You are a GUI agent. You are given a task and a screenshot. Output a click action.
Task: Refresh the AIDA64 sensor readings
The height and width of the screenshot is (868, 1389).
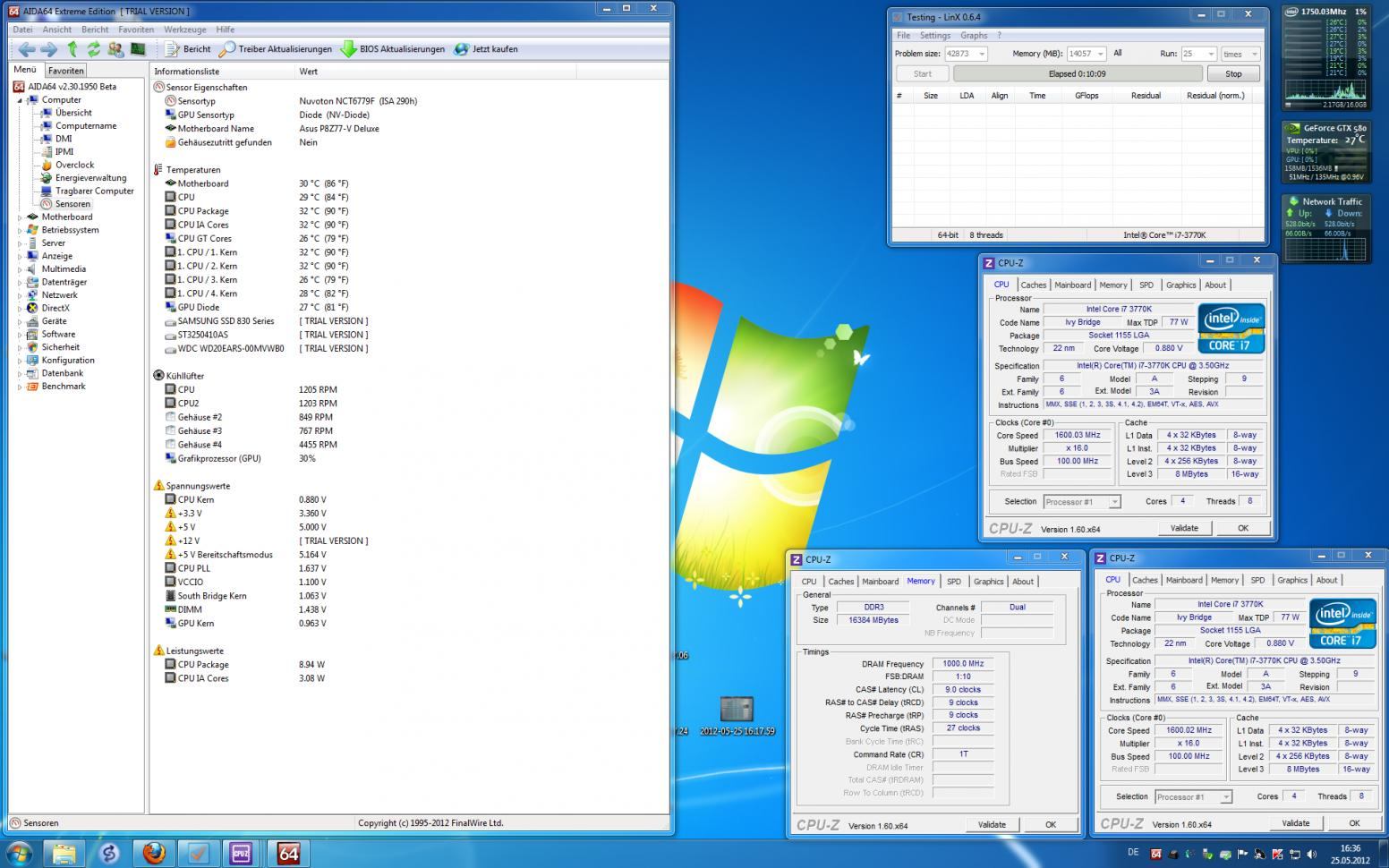coord(93,49)
